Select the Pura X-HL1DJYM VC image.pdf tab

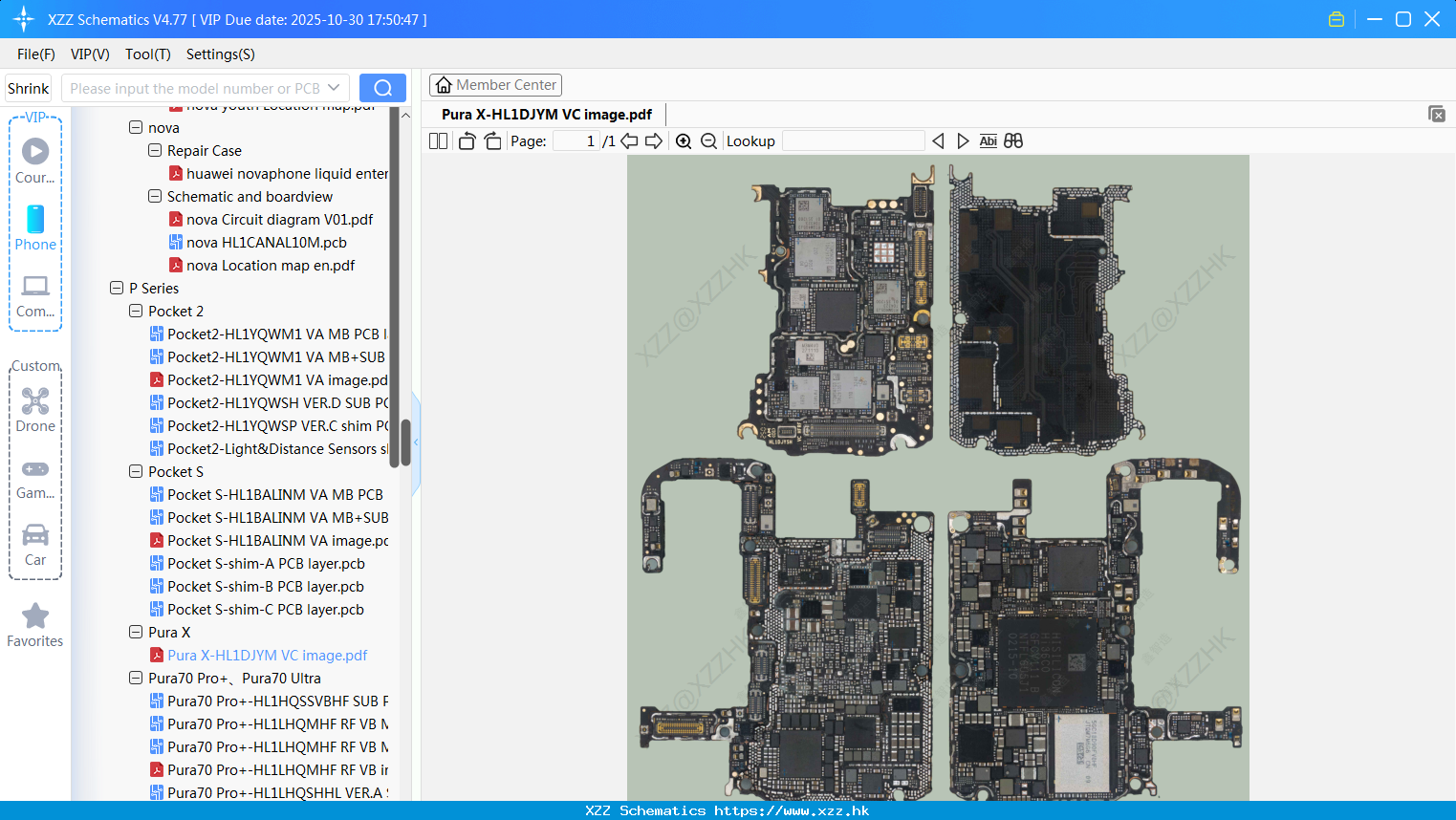pyautogui.click(x=547, y=114)
